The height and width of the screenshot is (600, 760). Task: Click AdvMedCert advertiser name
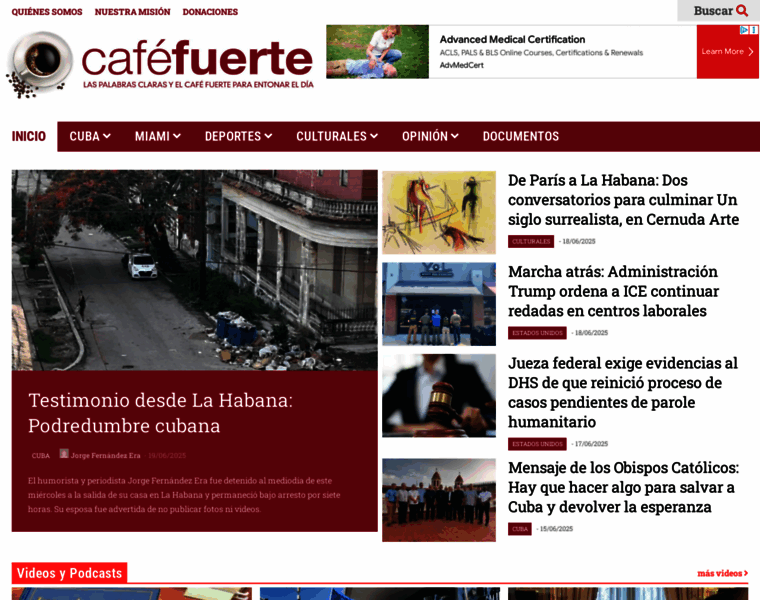[461, 65]
